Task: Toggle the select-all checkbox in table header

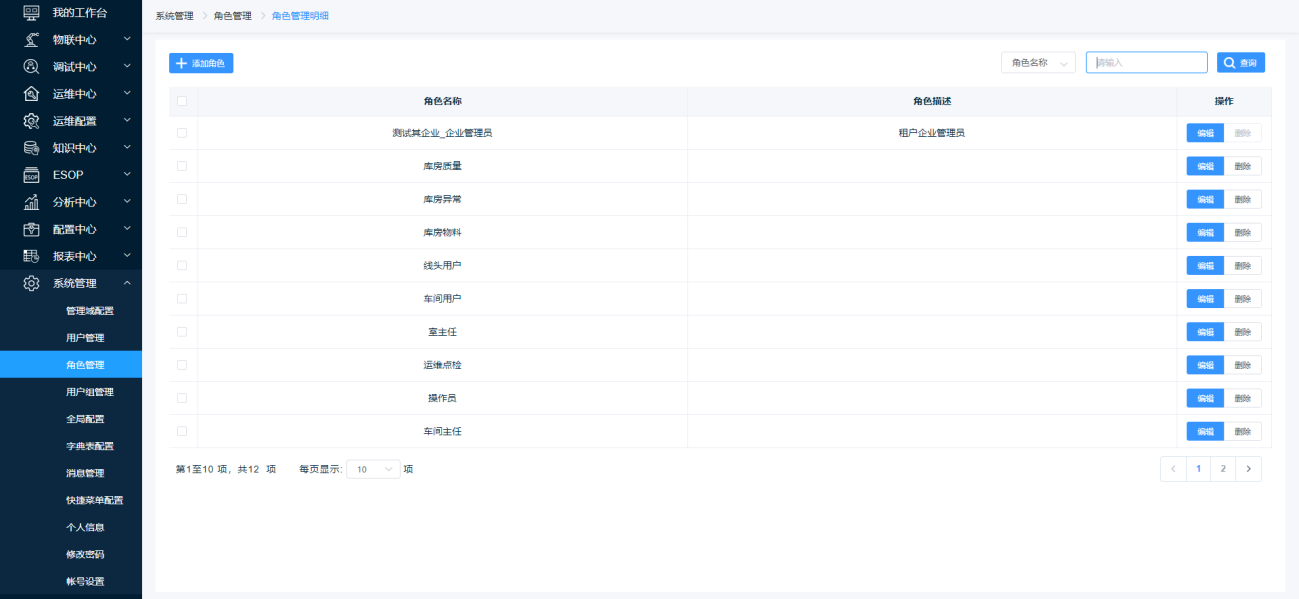Action: 182,101
